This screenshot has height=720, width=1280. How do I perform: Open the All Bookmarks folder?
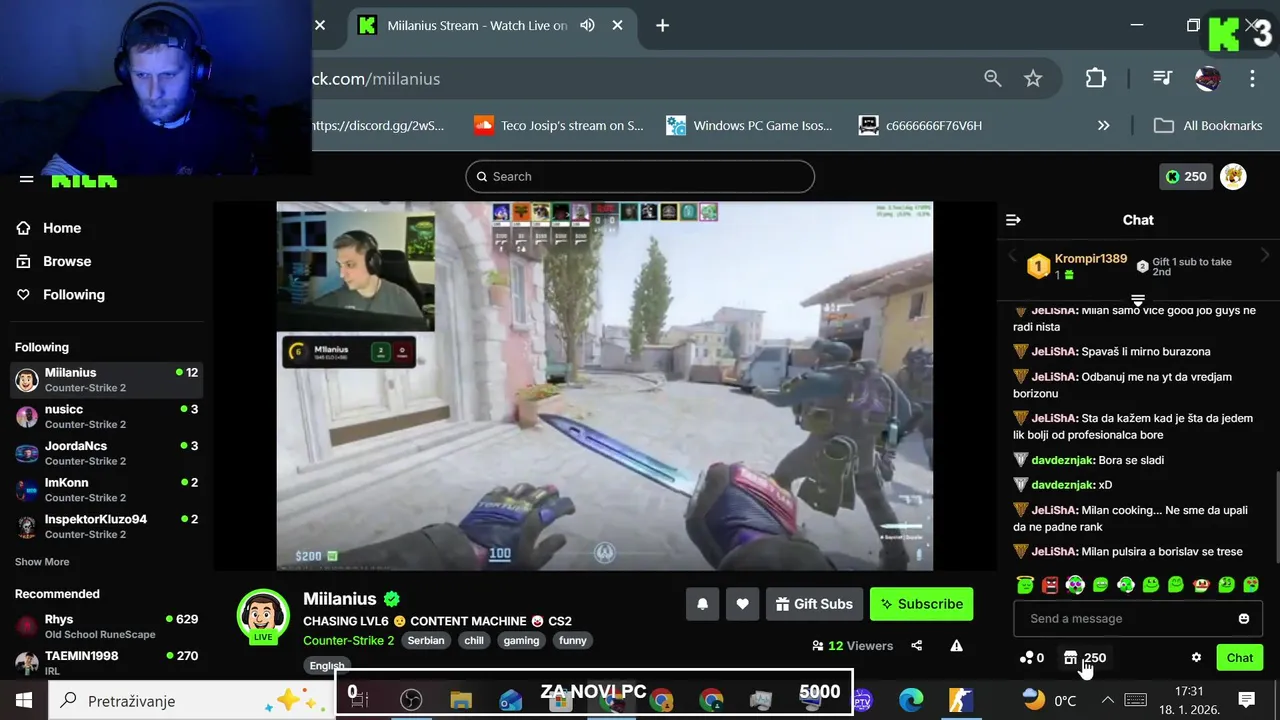click(1208, 125)
